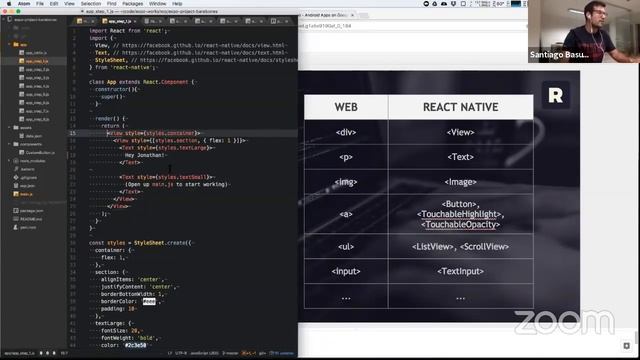Open CustomButton.js under components folder
Viewport: 640px width, 360px height.
pyautogui.click(x=40, y=152)
